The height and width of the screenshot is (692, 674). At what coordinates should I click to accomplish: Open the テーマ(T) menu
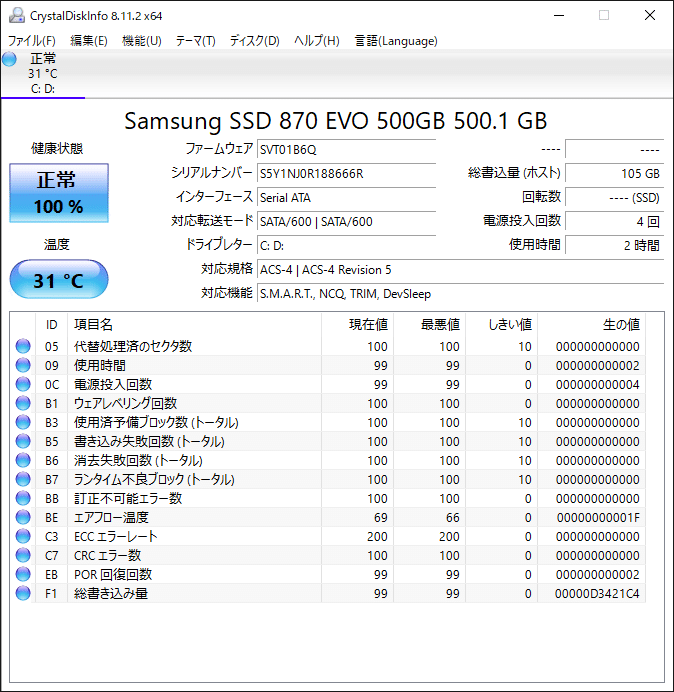pyautogui.click(x=196, y=41)
